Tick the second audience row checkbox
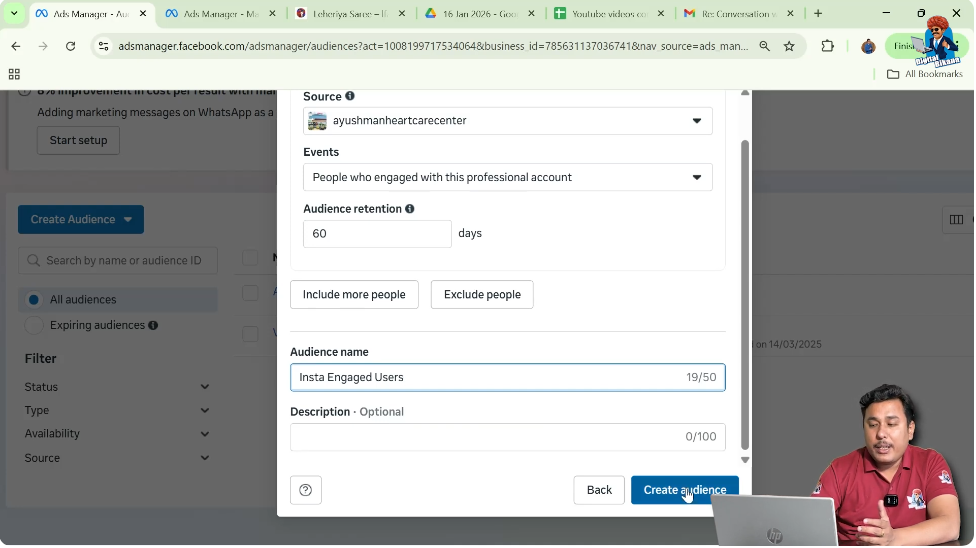Image resolution: width=976 pixels, height=548 pixels. click(x=250, y=333)
